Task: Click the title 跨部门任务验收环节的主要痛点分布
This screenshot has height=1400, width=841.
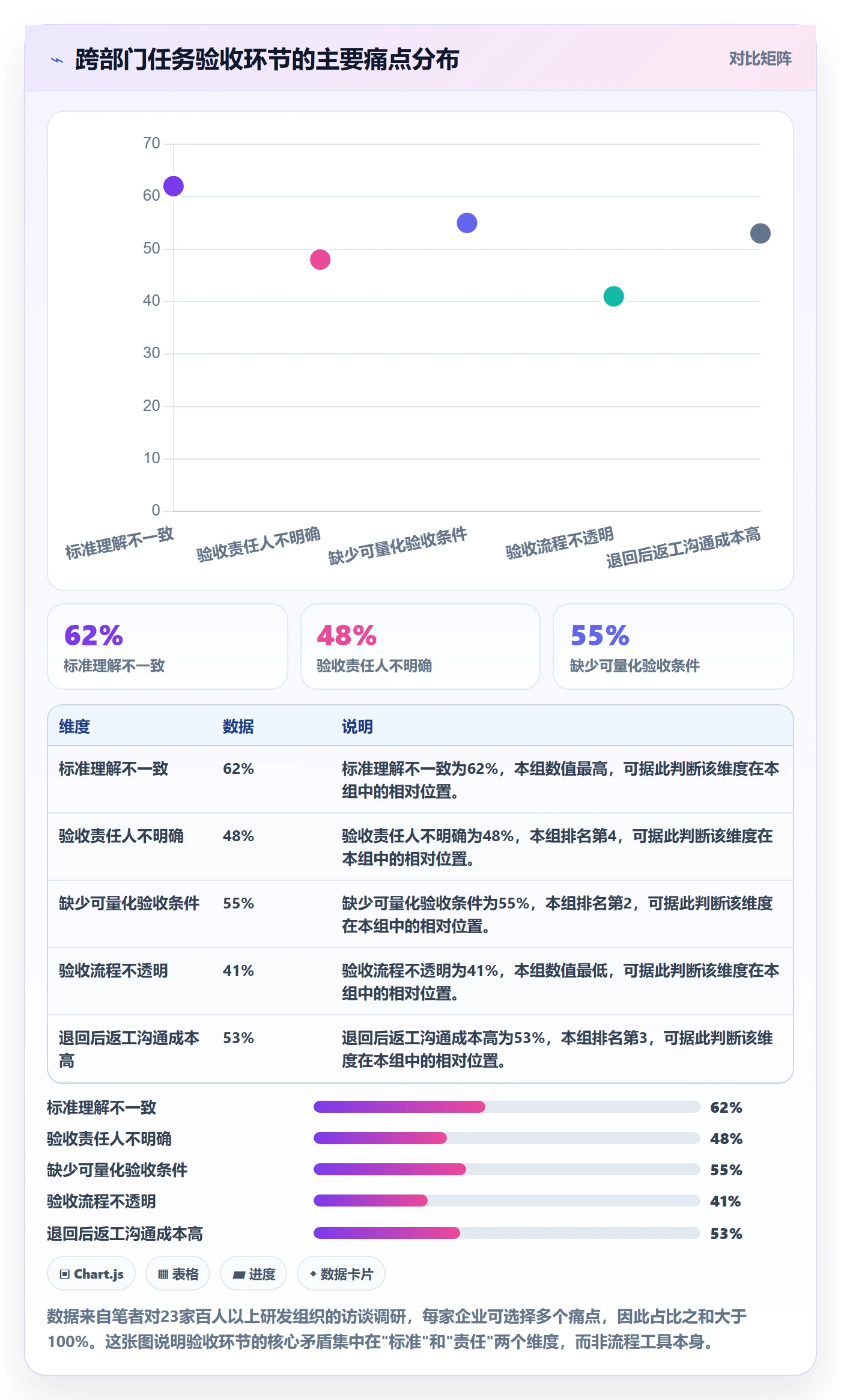Action: (267, 59)
